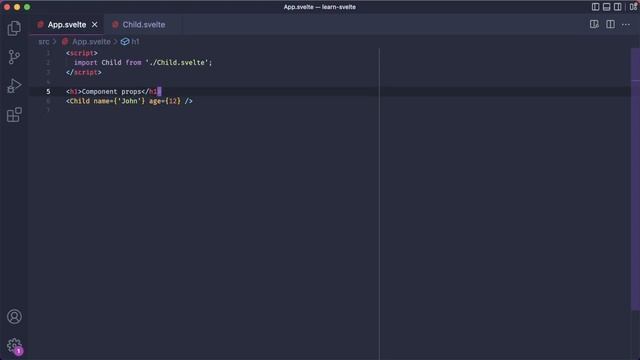This screenshot has width=640, height=360.
Task: Select the src breadcrumb
Action: [44, 42]
